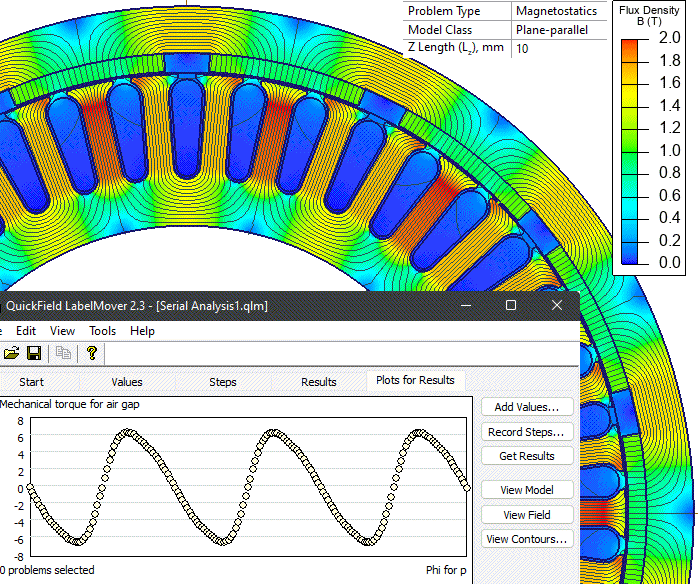Click the '0 problems selected' status text
Viewport: 698px width, 584px height.
coord(47,570)
